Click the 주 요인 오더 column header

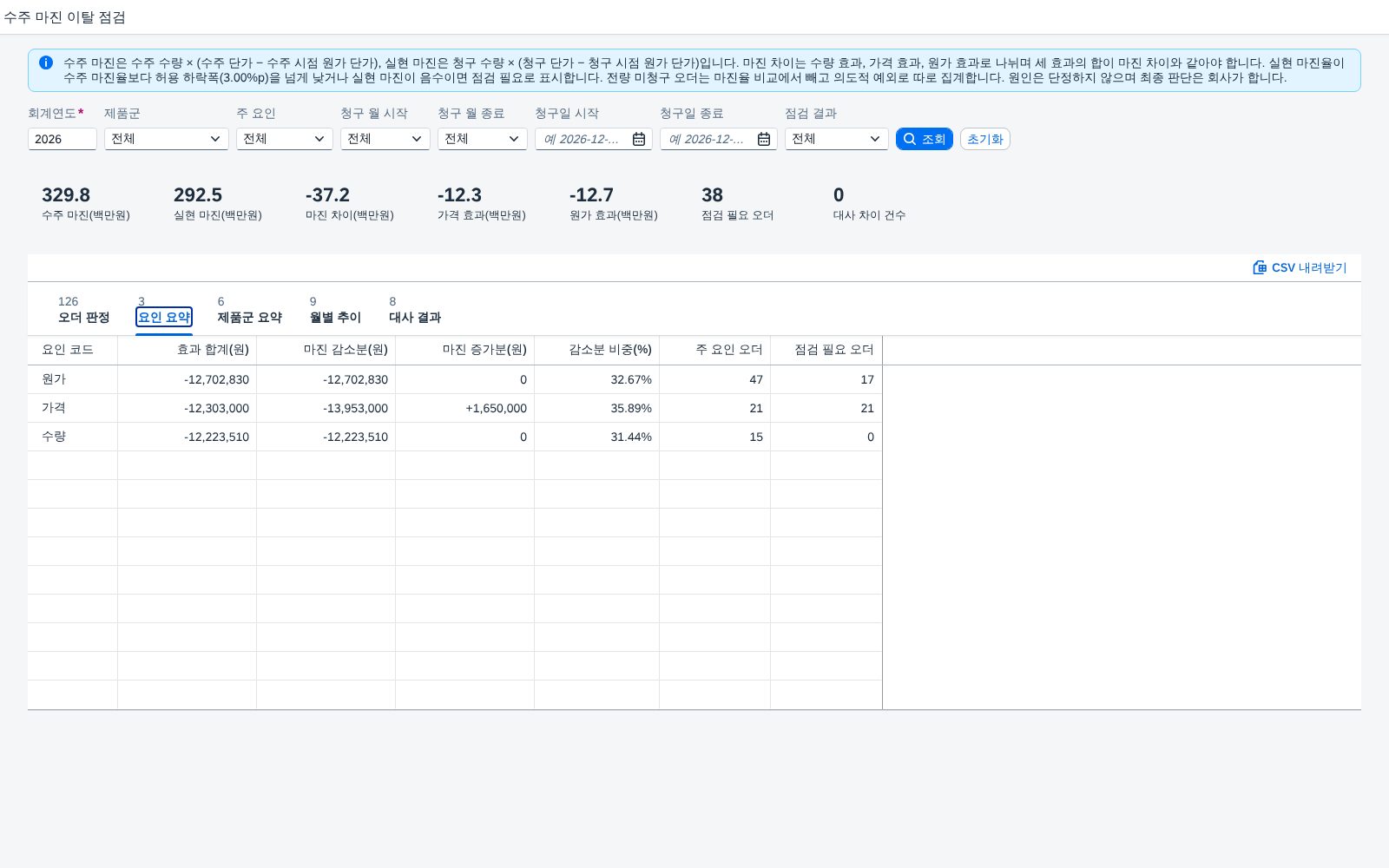[x=715, y=350]
